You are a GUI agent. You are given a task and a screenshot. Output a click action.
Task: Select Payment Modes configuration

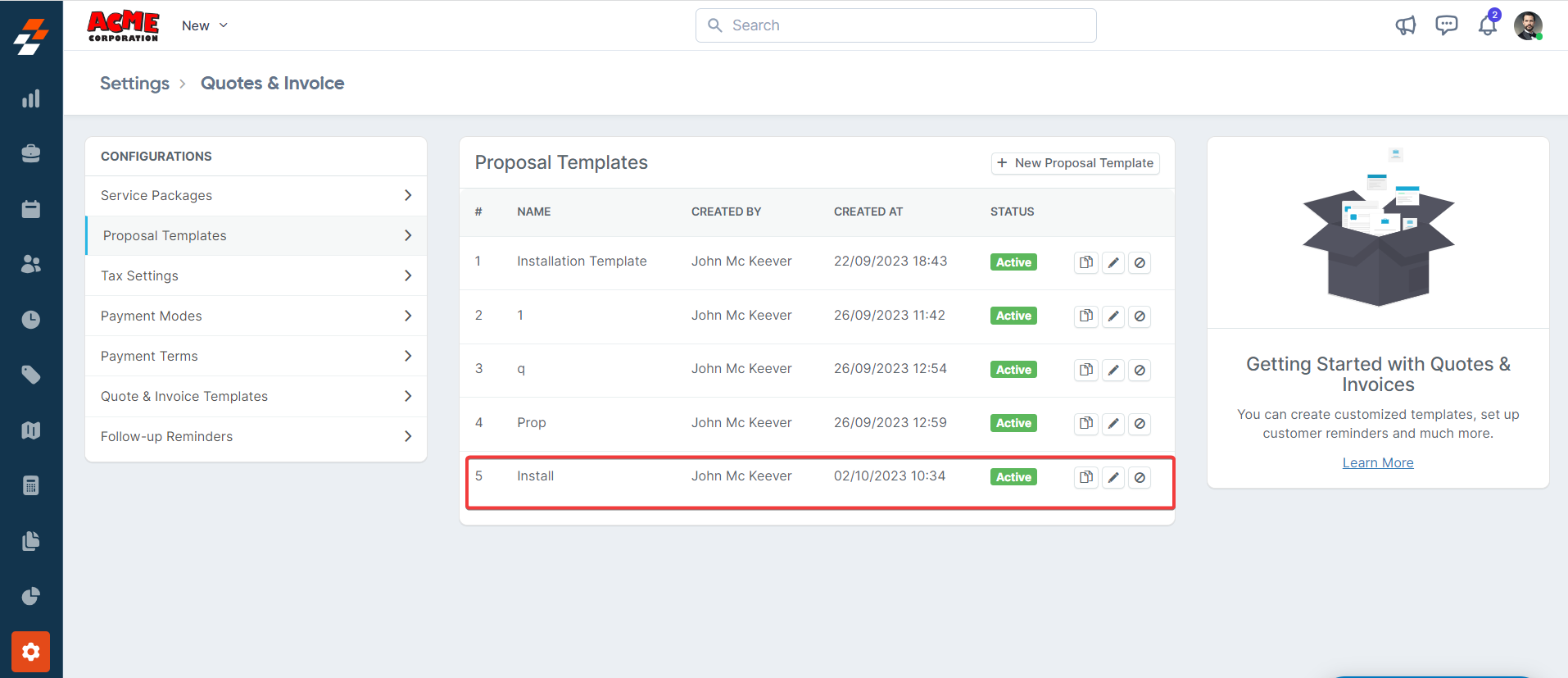(x=152, y=316)
